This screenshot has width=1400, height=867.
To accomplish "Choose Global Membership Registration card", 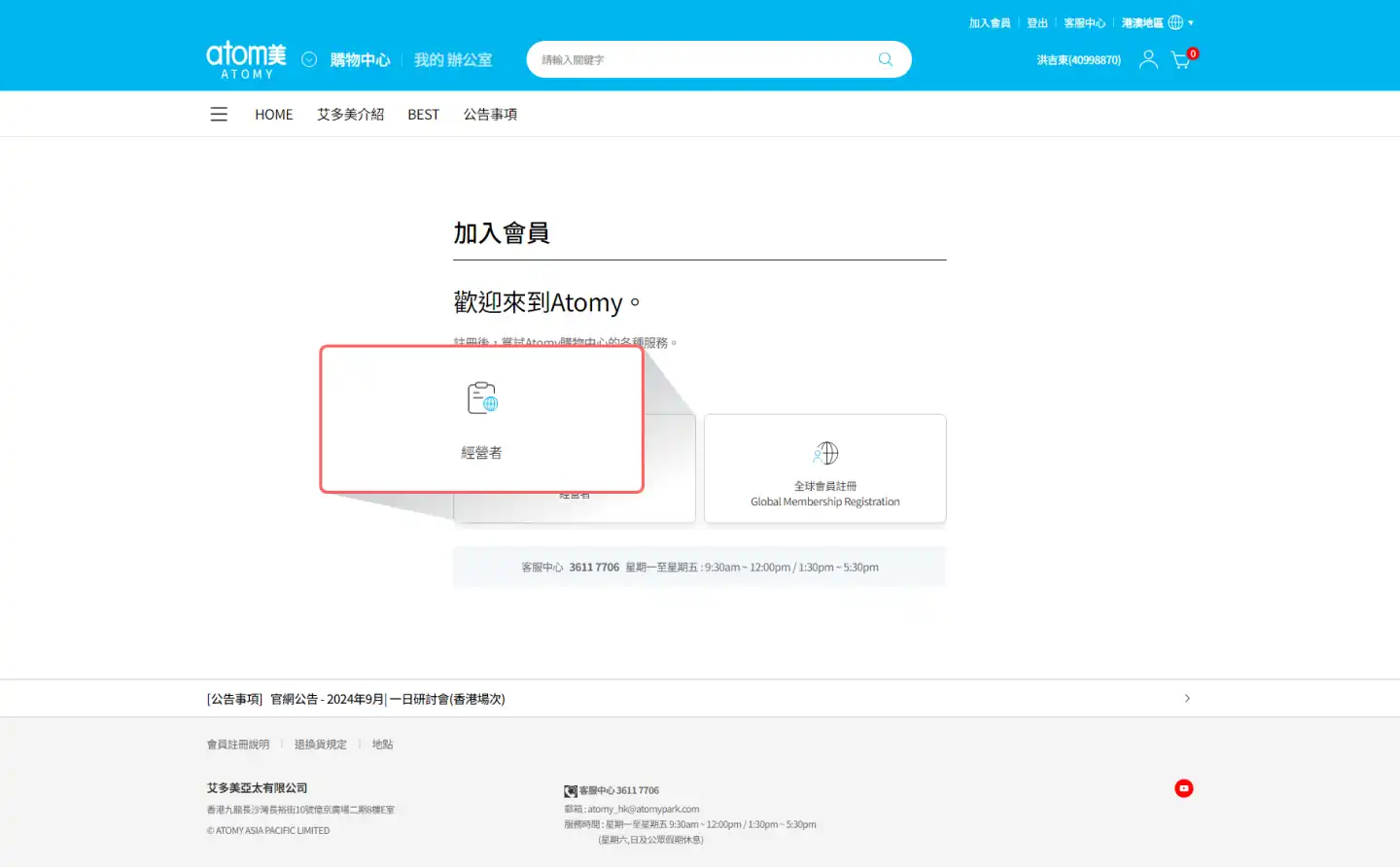I will tap(824, 468).
